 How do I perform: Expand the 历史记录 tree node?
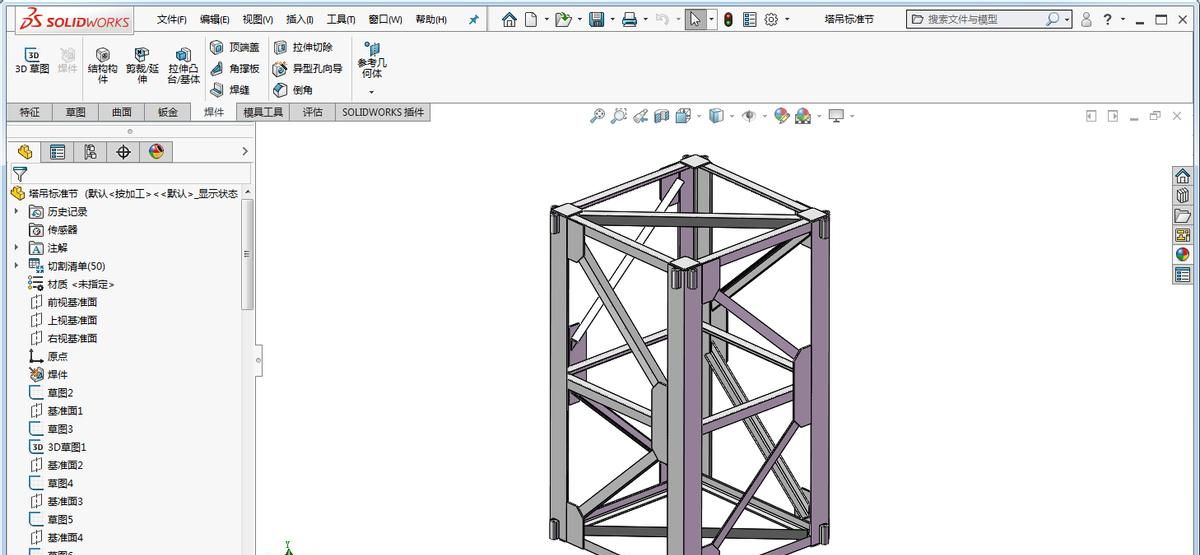pos(16,211)
